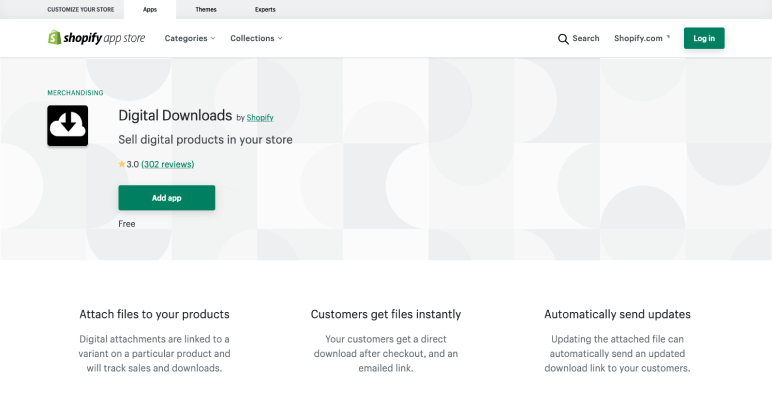The height and width of the screenshot is (400, 772).
Task: Select the Apps tab
Action: 150,9
